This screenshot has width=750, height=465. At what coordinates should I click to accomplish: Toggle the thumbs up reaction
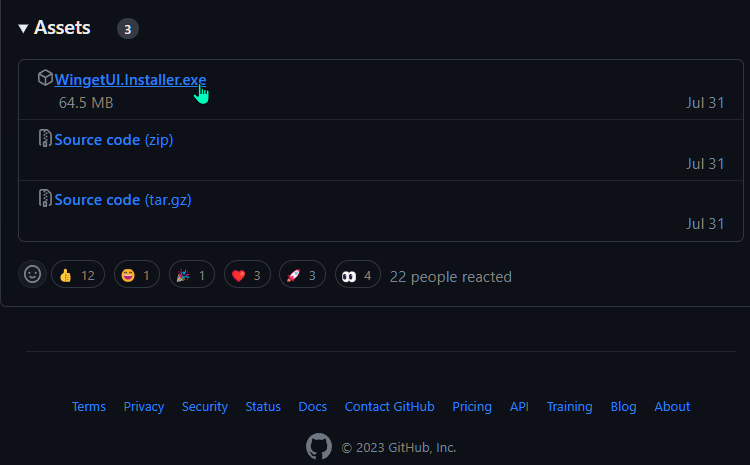(x=78, y=275)
